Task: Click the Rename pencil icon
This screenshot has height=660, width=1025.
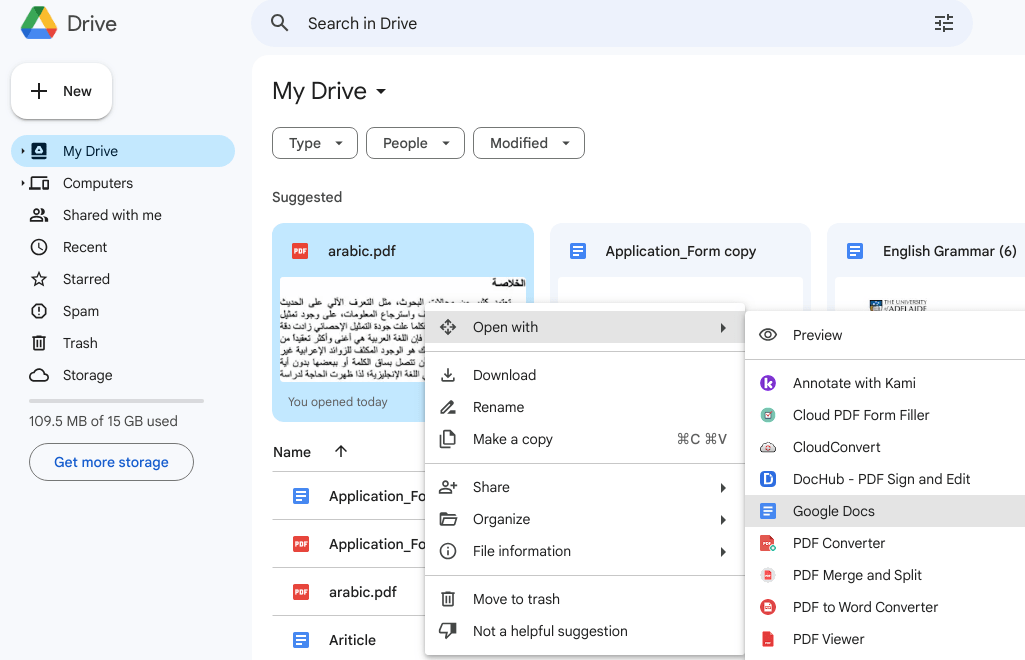Action: coord(448,407)
